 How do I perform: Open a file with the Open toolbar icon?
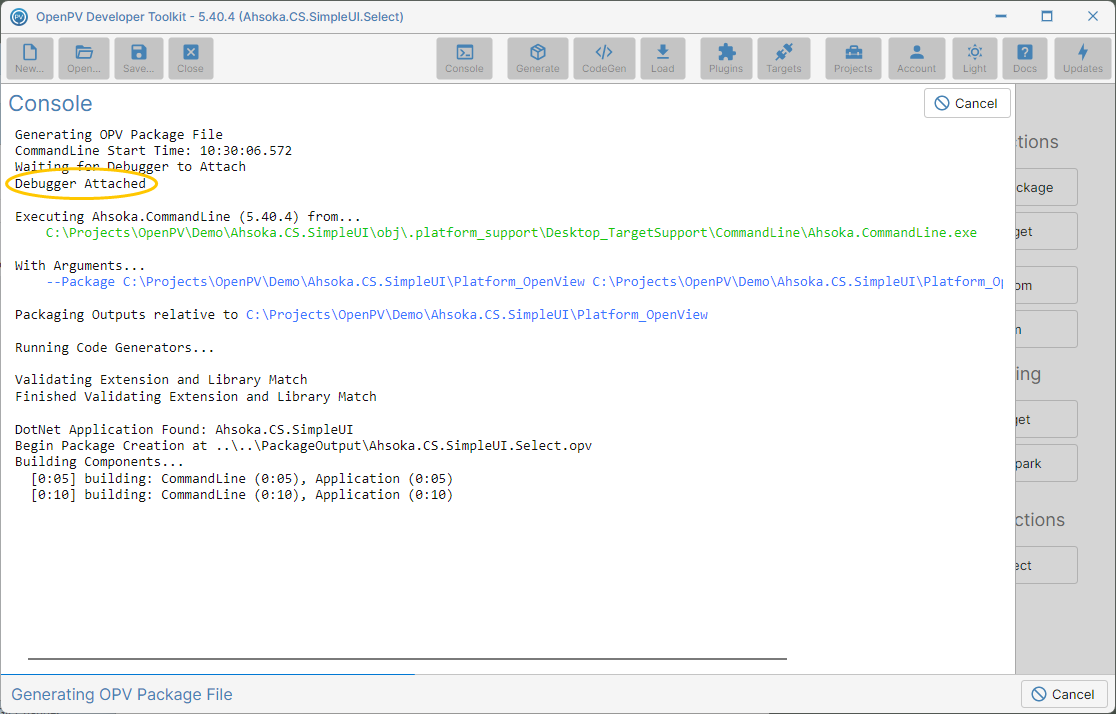tap(84, 58)
